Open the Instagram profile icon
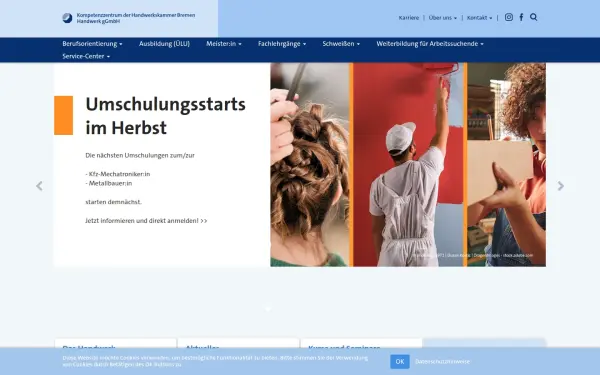 (509, 17)
